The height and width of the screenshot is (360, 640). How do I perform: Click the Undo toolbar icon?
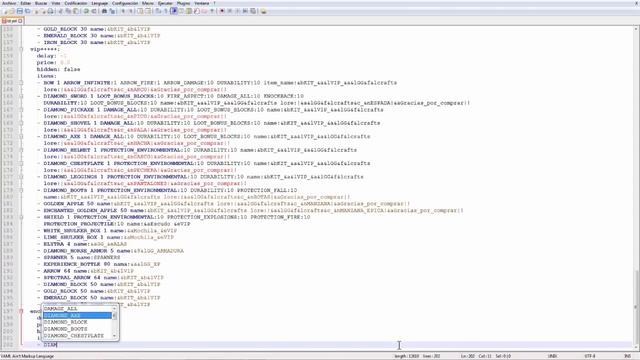[x=86, y=11]
